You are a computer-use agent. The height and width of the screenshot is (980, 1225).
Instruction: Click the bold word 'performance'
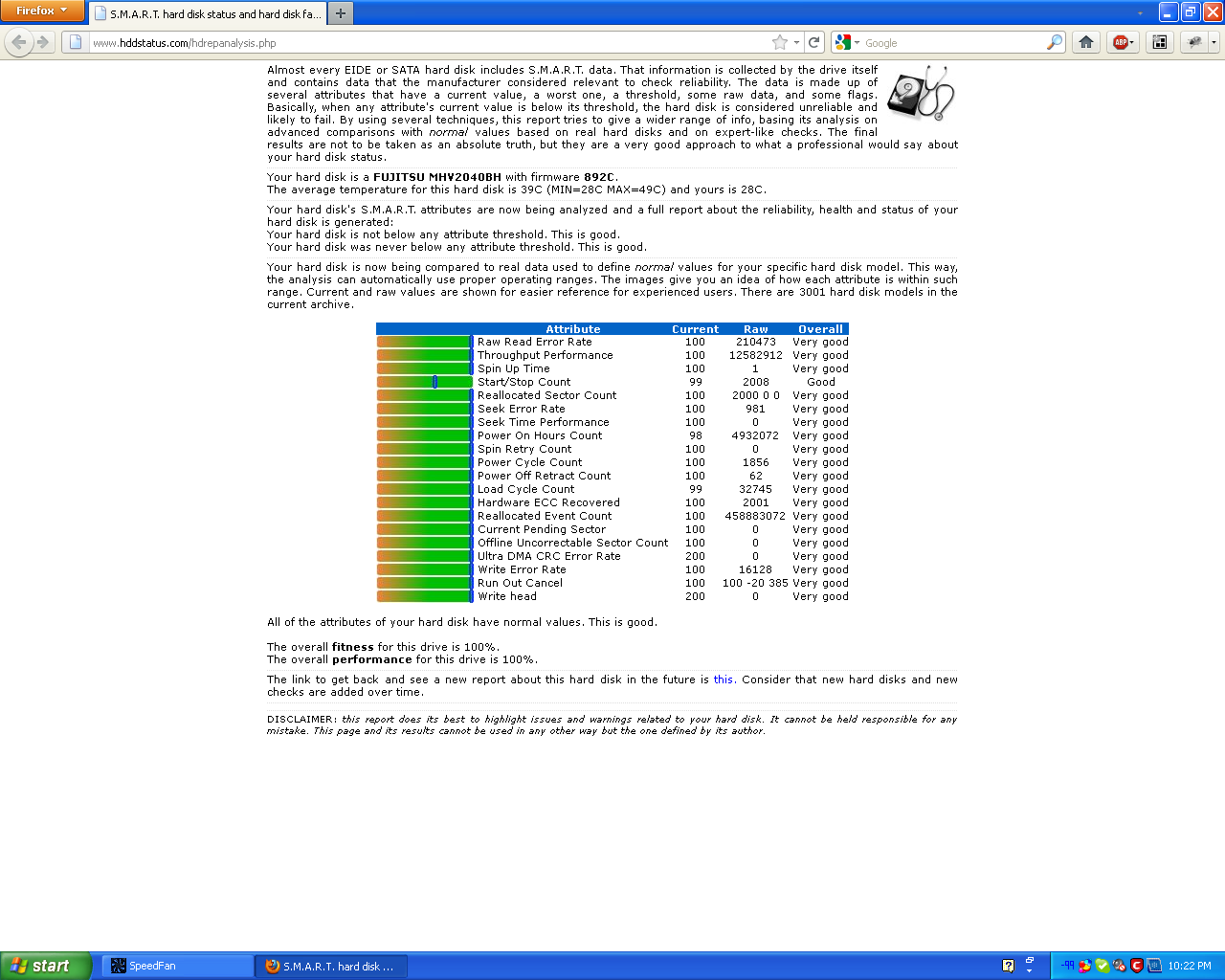click(x=372, y=659)
